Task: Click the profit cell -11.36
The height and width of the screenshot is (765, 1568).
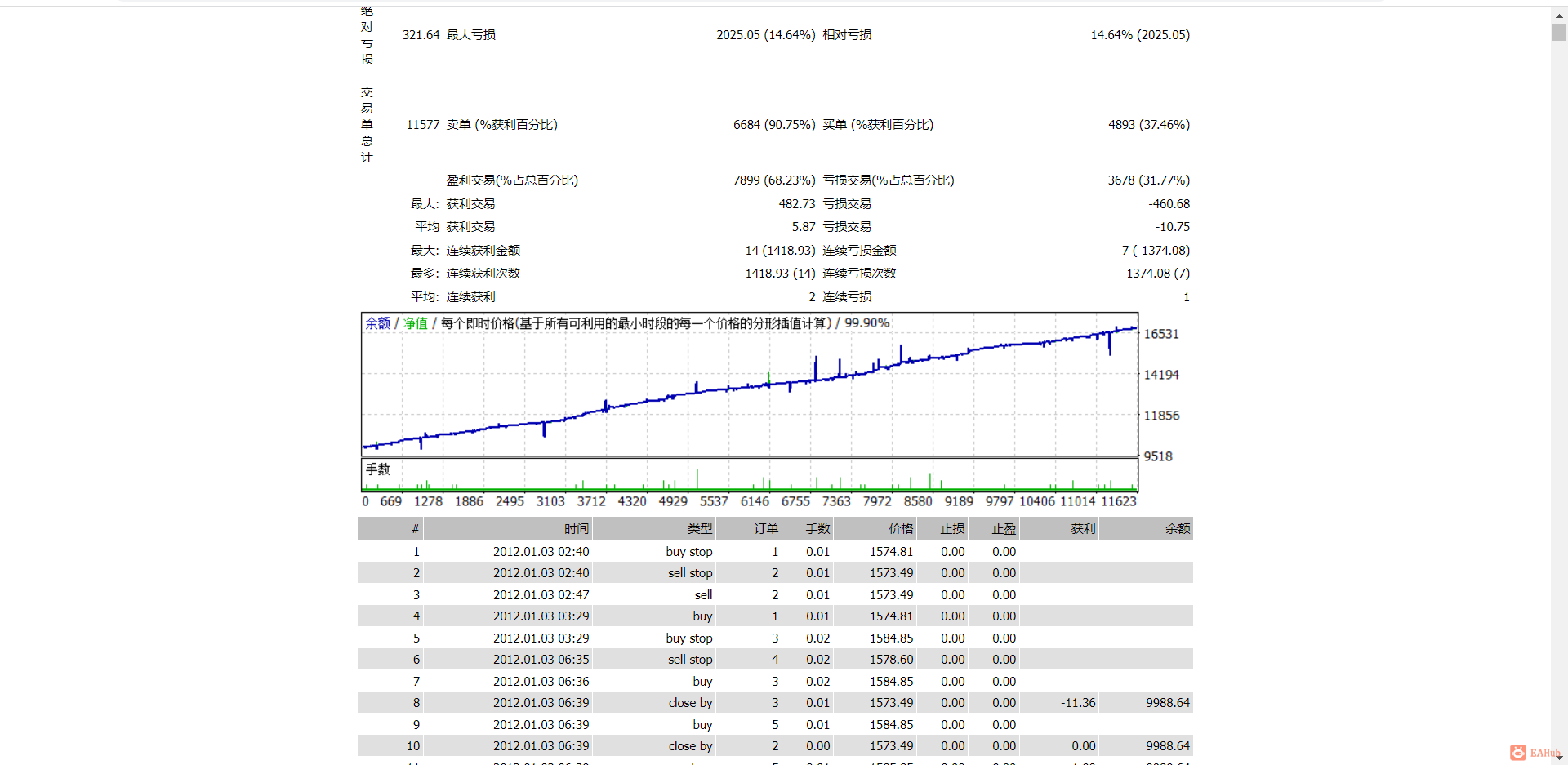Action: pyautogui.click(x=1078, y=703)
